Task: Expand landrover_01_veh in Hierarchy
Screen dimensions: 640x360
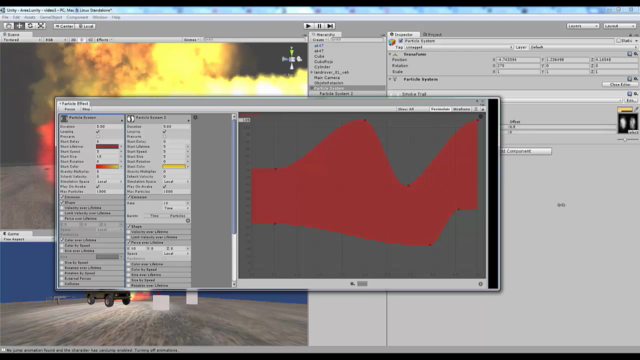Action: point(312,72)
